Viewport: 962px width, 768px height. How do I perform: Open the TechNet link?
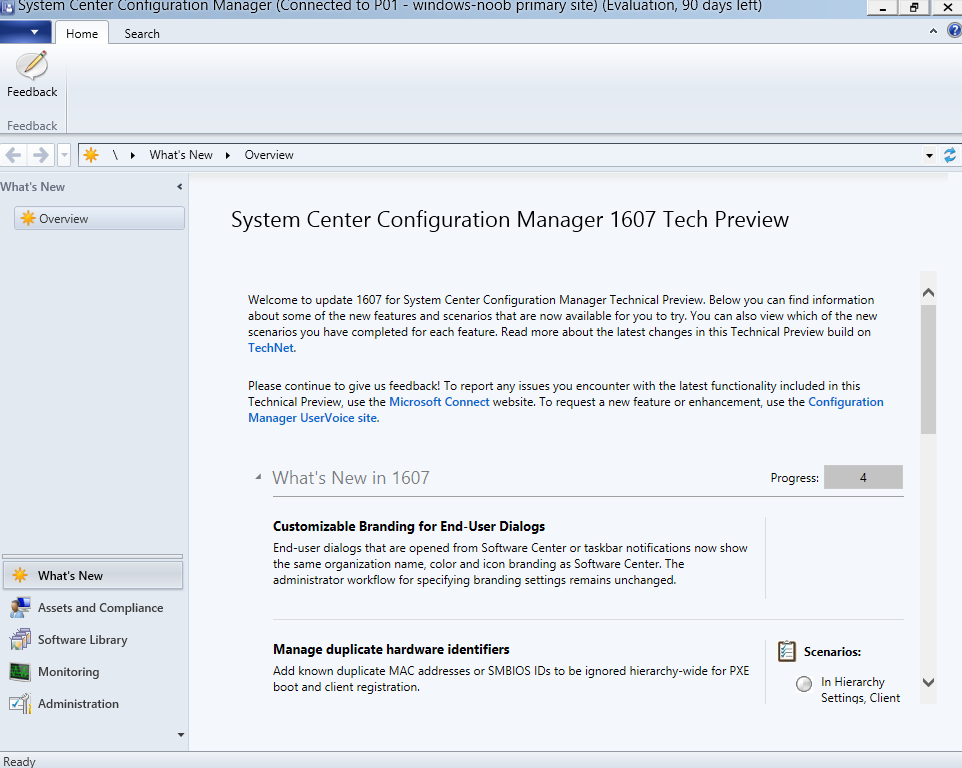[x=271, y=348]
